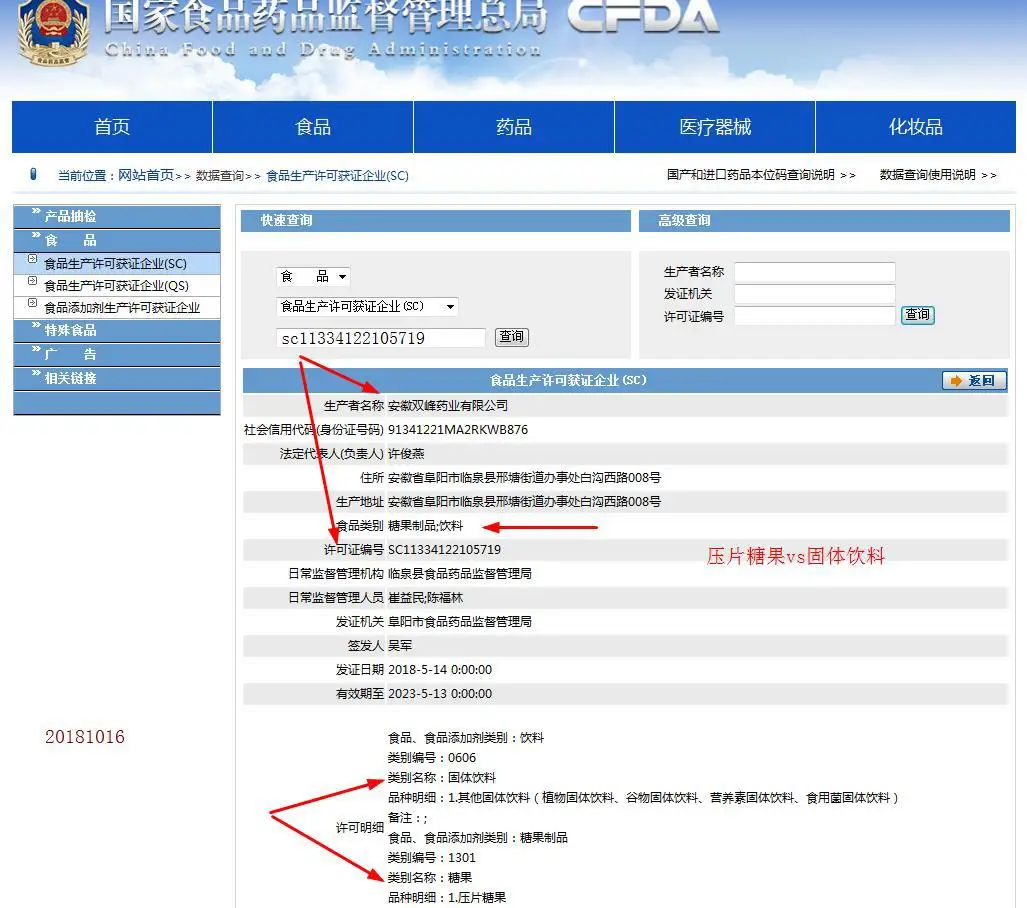Viewport: 1027px width, 908px height.
Task: Select 食品生产许可获证企业(QS) in sidebar
Action: point(116,286)
